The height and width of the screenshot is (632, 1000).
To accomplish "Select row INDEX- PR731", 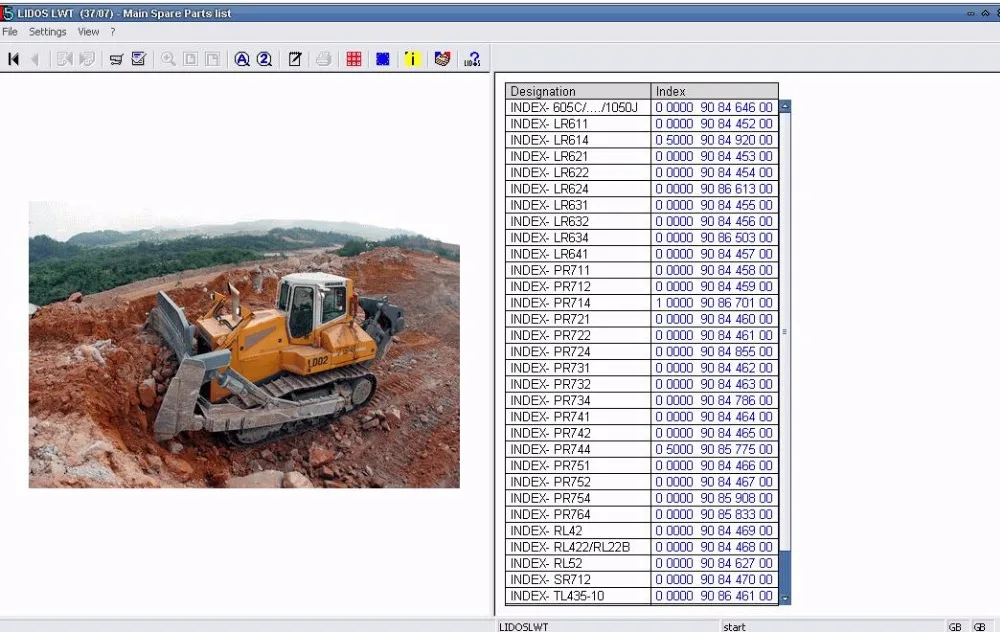I will (x=642, y=367).
